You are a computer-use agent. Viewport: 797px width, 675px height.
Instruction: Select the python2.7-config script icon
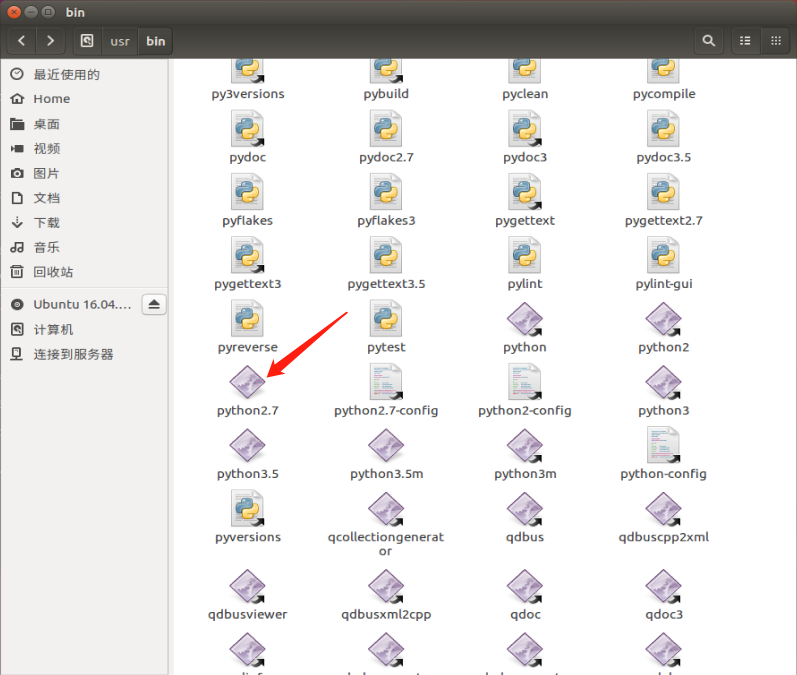(386, 382)
